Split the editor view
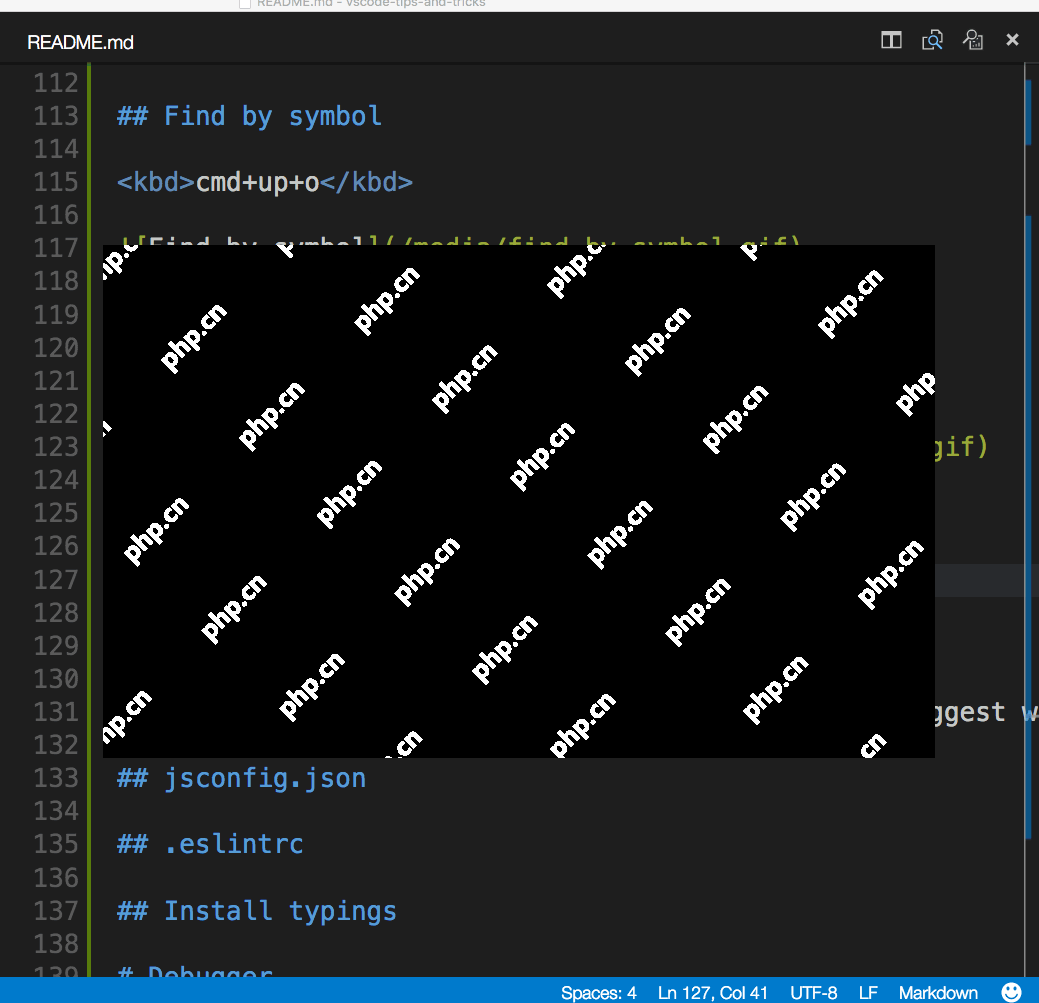 click(x=891, y=40)
